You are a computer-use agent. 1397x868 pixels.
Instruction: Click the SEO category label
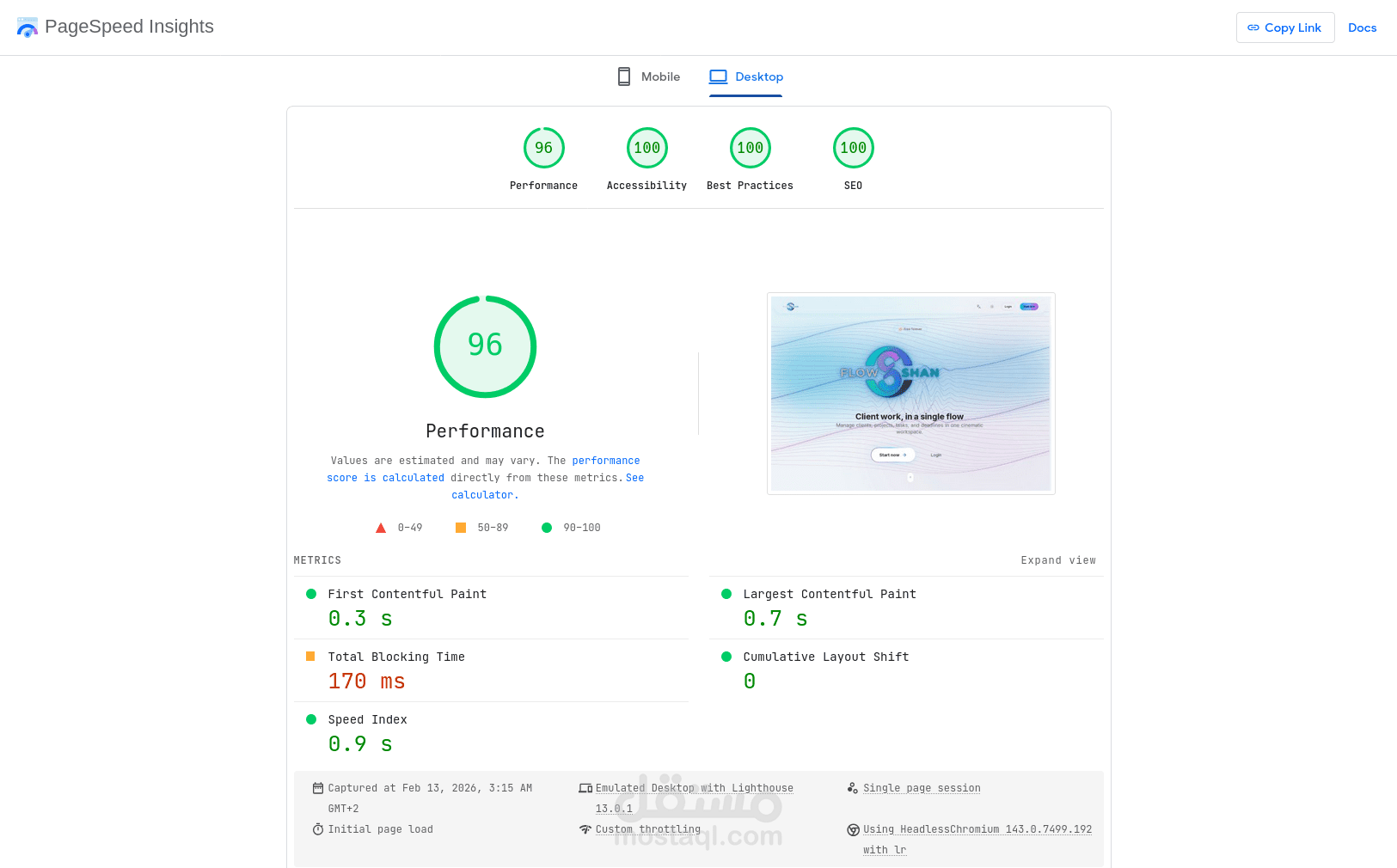click(x=853, y=186)
